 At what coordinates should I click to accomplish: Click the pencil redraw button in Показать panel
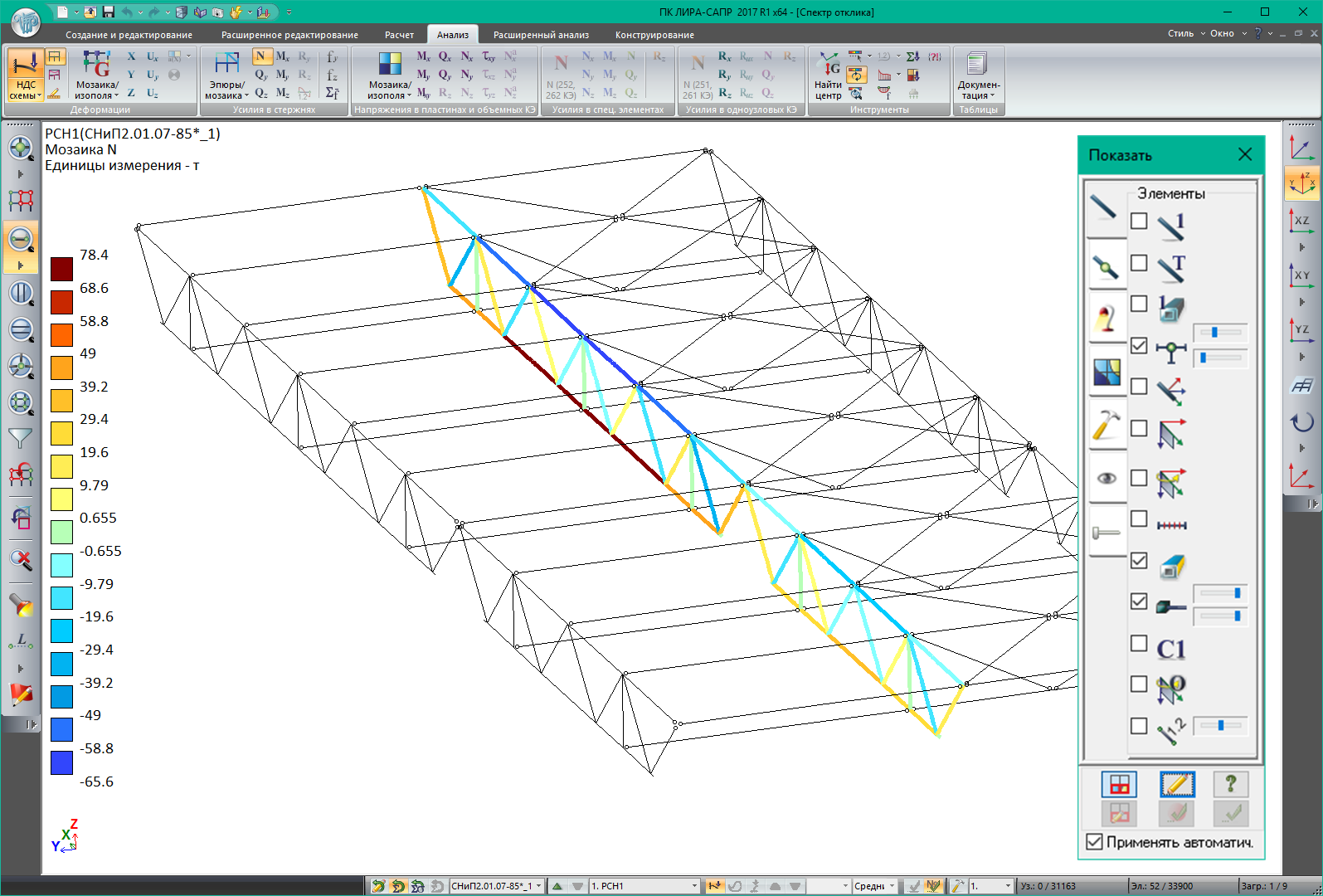point(1176,784)
